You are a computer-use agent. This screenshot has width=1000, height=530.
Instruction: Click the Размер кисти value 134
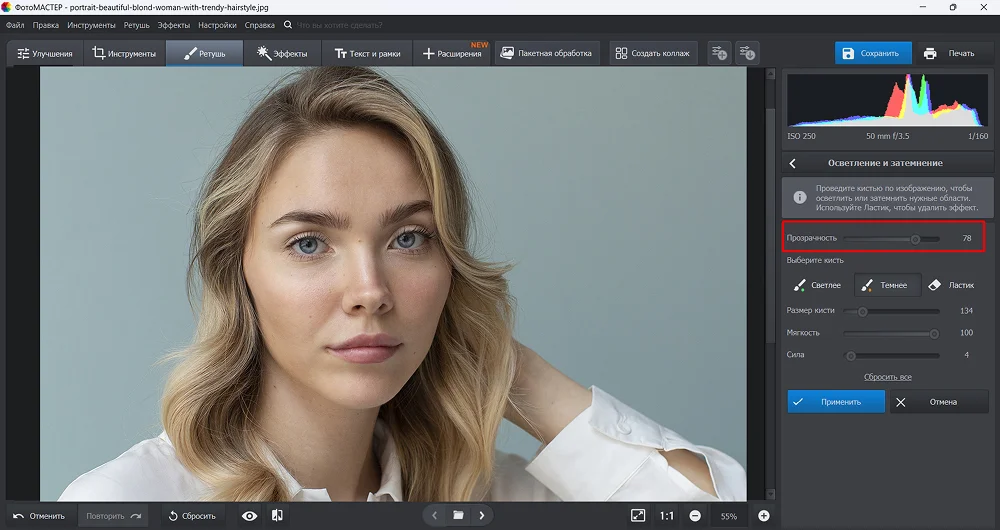click(x=966, y=311)
